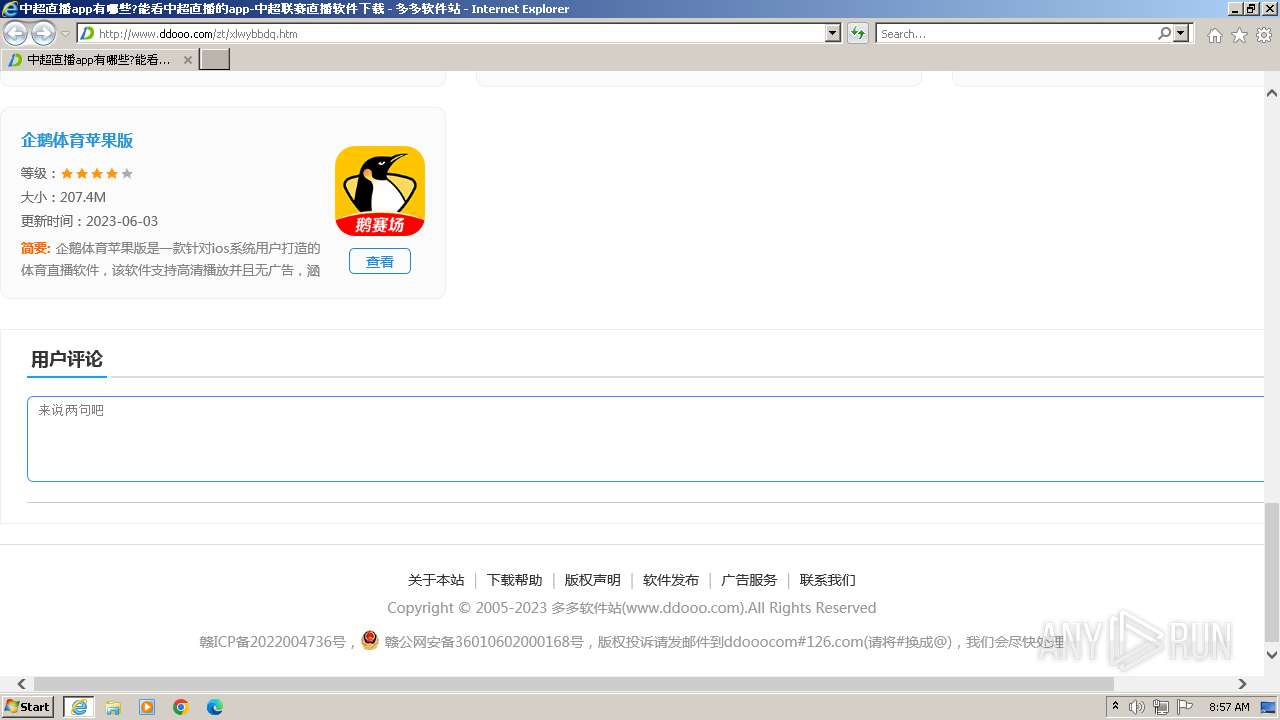Open the 企鹅体育苹果版 title link

click(x=77, y=141)
